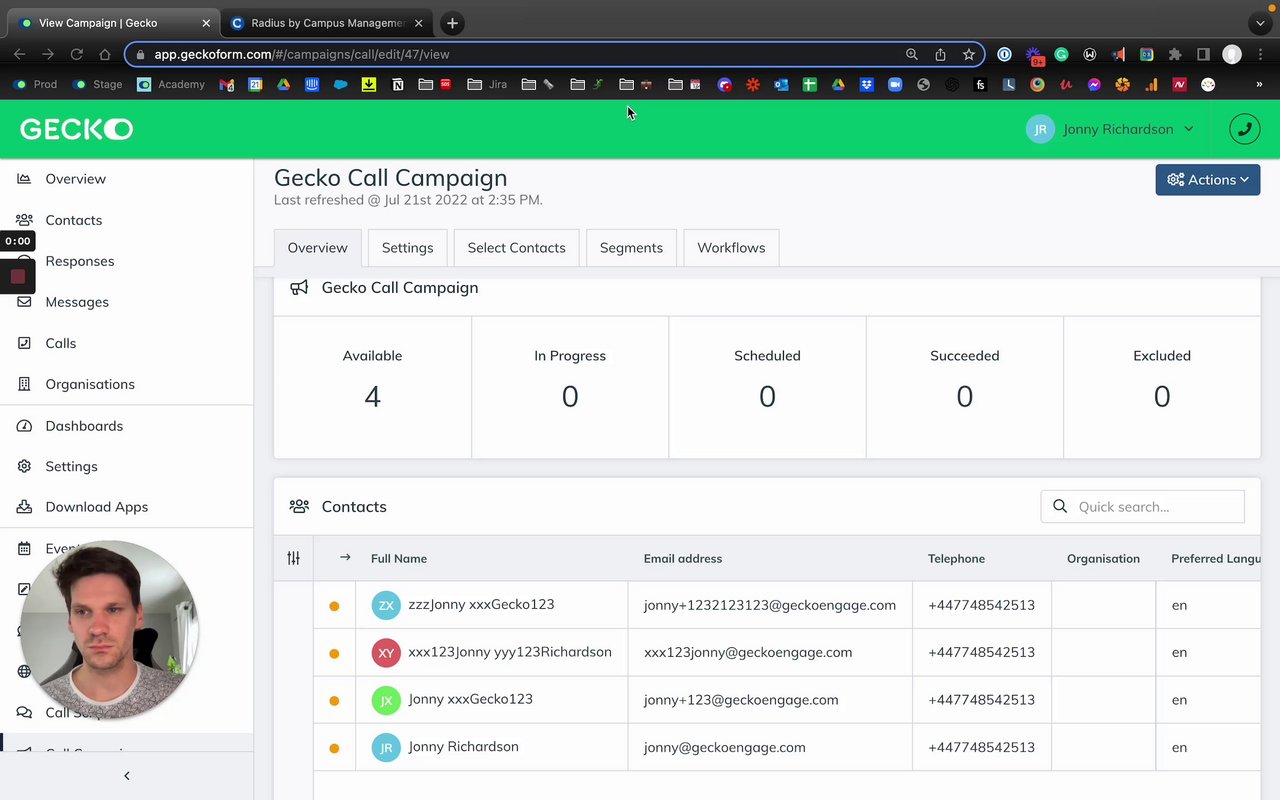Click the browser home button
1280x800 pixels.
[104, 54]
